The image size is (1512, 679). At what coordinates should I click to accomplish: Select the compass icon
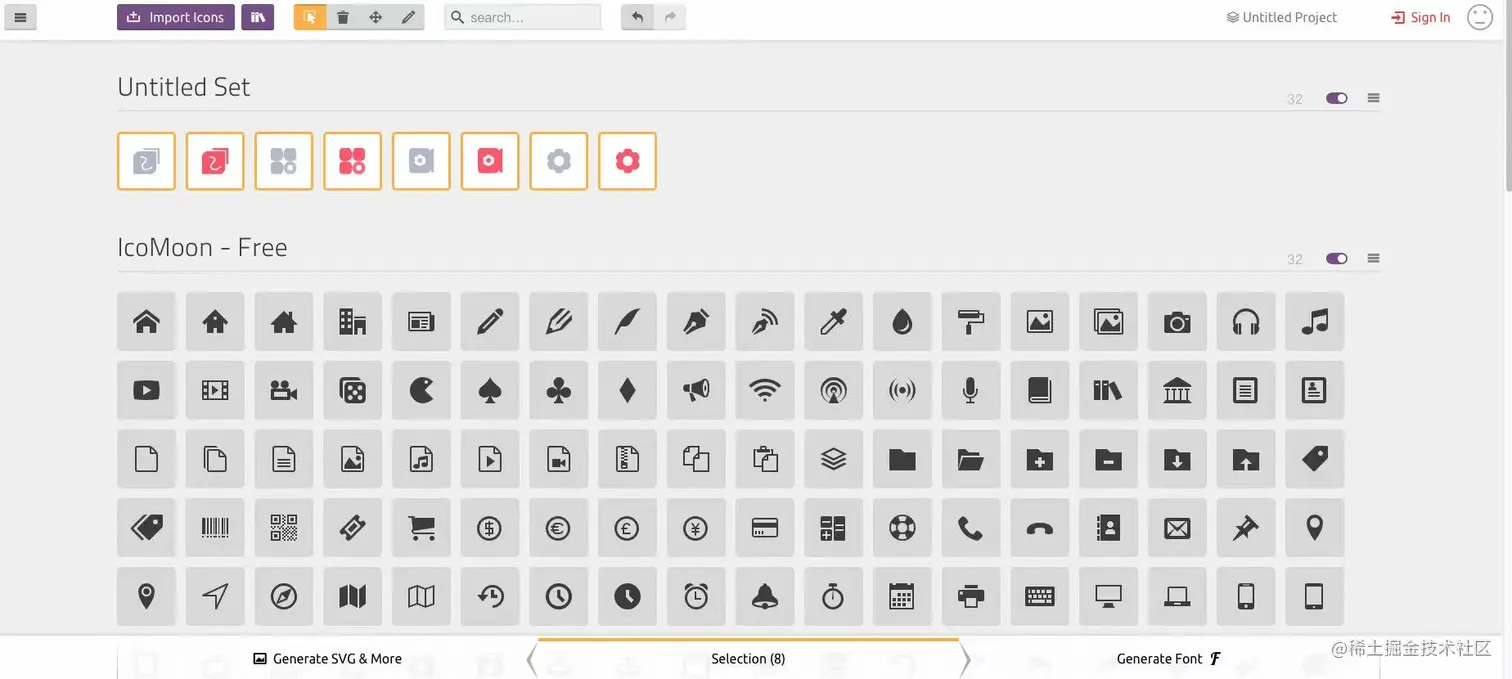pyautogui.click(x=284, y=597)
